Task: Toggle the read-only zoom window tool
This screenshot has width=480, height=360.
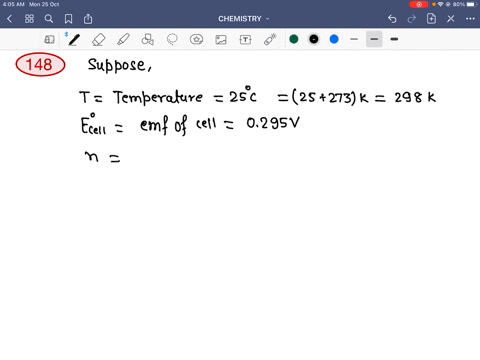Action: coord(49,40)
